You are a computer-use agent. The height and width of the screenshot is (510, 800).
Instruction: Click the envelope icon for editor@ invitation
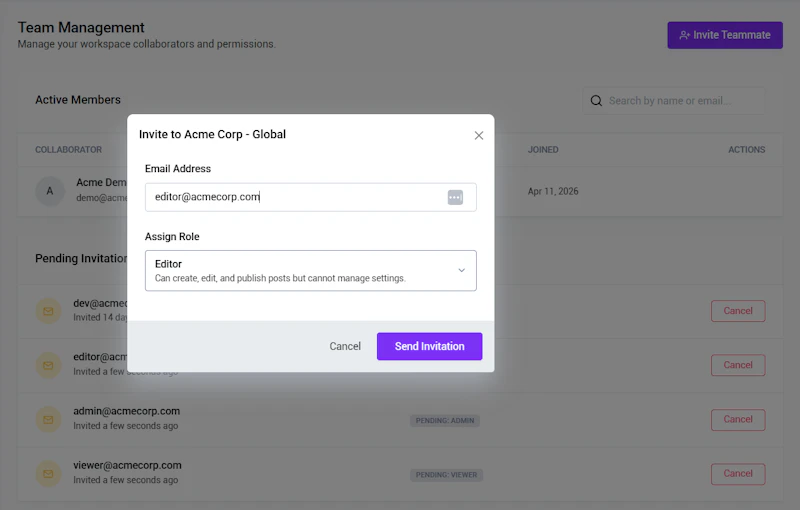(48, 365)
